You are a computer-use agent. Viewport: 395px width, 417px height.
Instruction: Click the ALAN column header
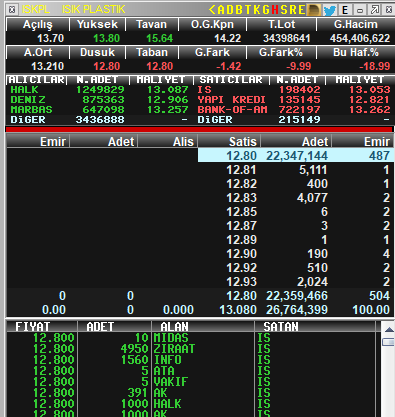(203, 327)
